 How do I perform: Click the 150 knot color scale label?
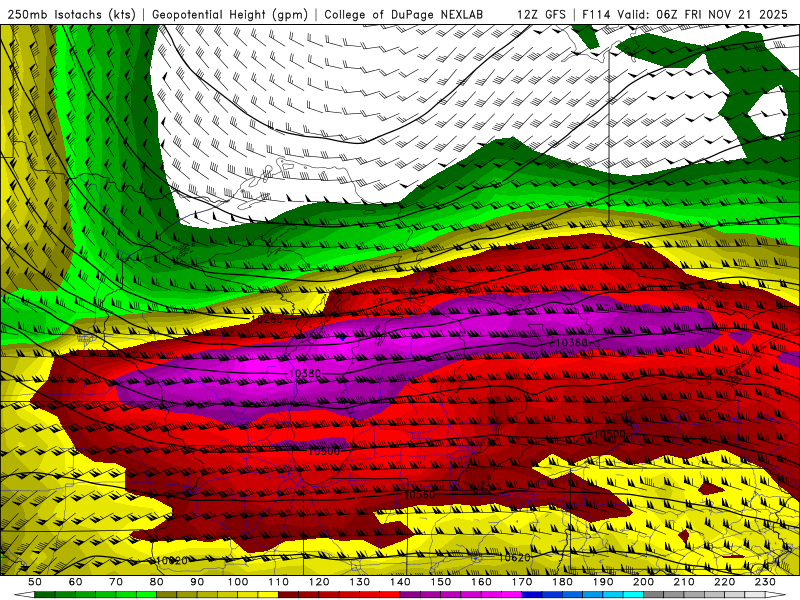point(441,582)
